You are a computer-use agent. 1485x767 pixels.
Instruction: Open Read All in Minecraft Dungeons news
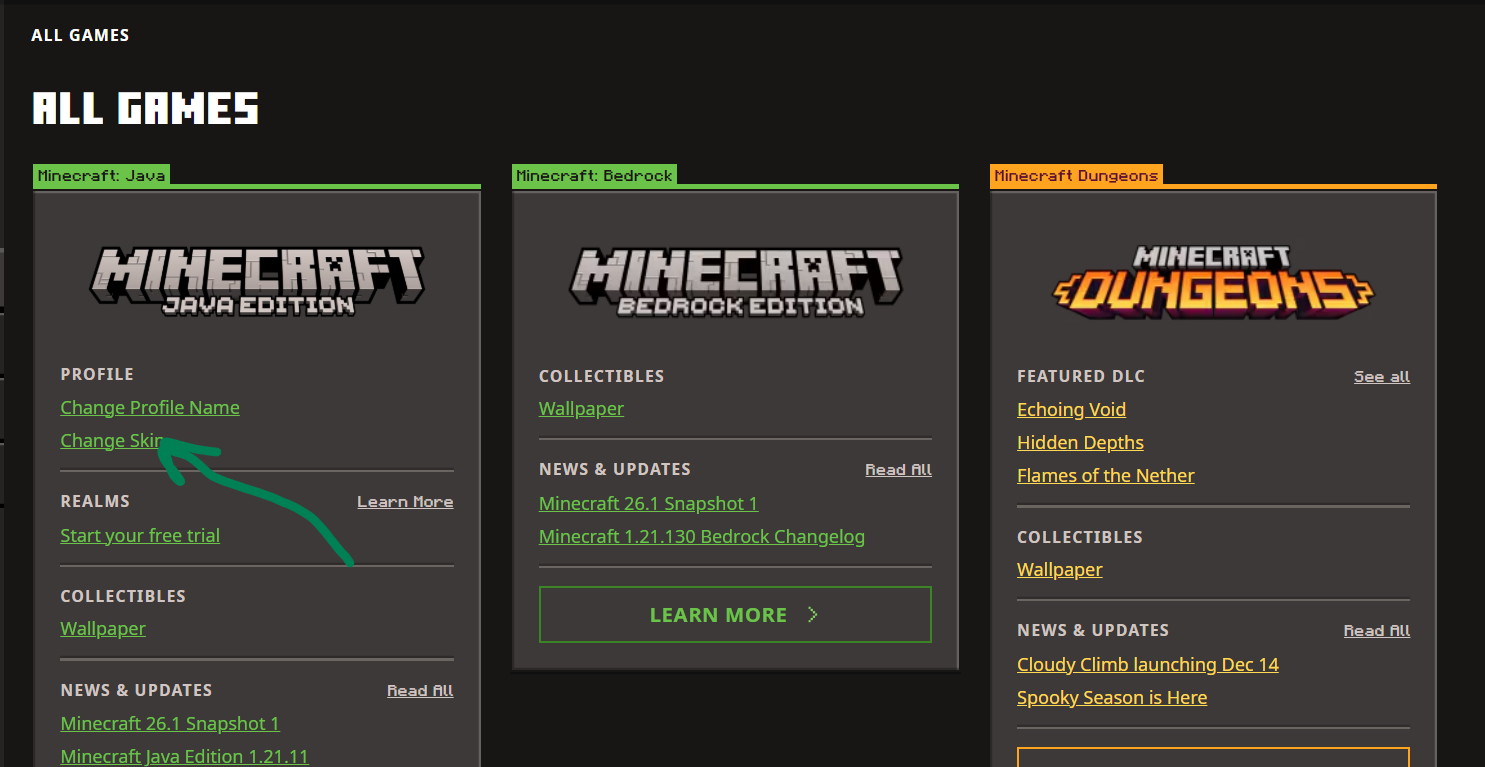tap(1377, 631)
